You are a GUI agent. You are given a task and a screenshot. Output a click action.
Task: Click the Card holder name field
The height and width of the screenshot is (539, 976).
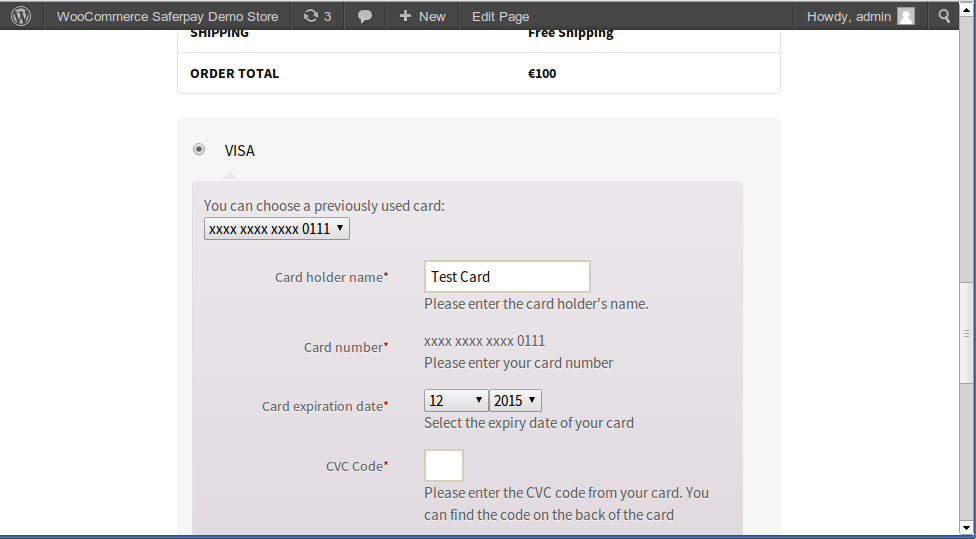pyautogui.click(x=507, y=277)
